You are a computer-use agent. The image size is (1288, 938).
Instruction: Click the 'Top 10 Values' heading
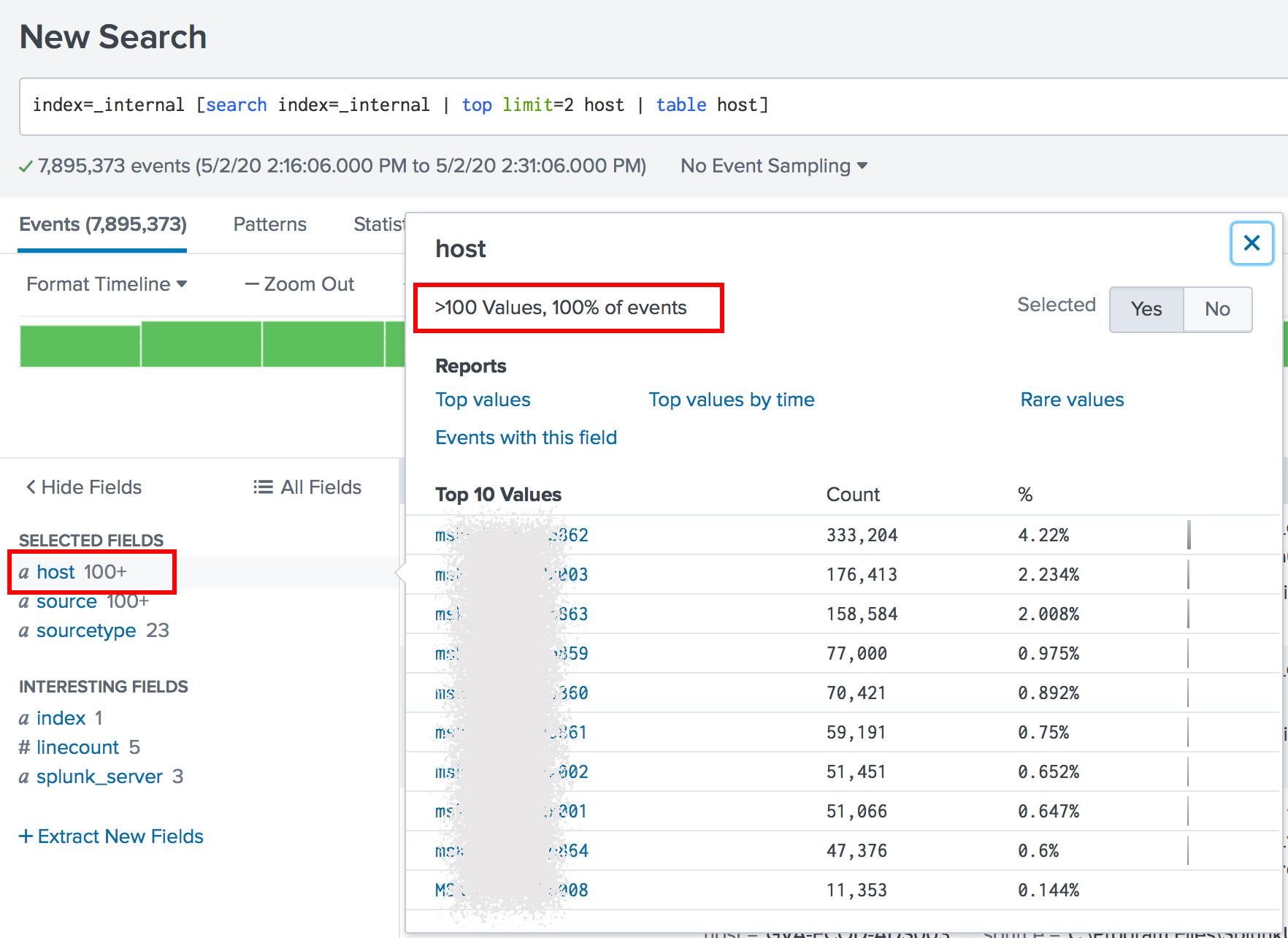click(498, 495)
